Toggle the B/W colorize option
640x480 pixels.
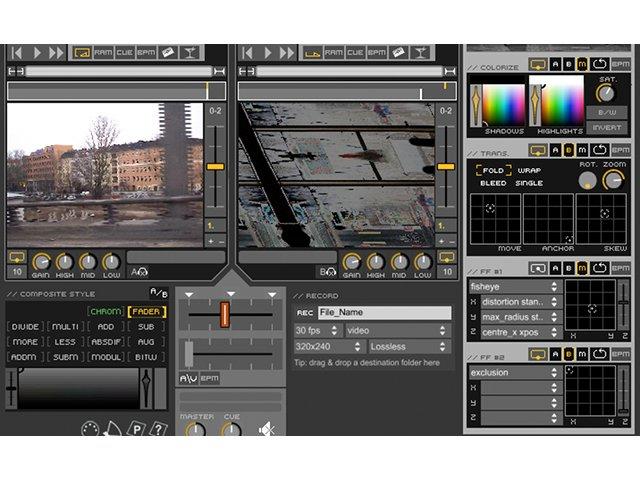tap(607, 112)
